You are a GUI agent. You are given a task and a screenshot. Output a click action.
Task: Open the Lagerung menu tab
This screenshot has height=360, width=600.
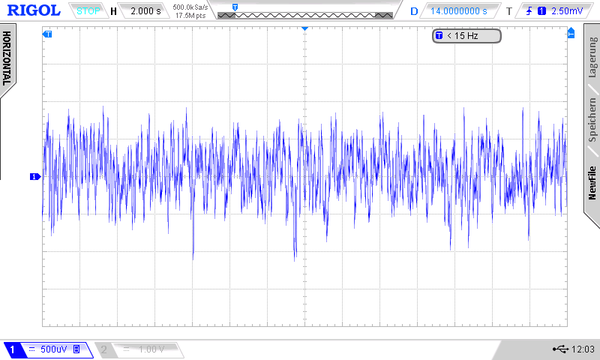(592, 57)
